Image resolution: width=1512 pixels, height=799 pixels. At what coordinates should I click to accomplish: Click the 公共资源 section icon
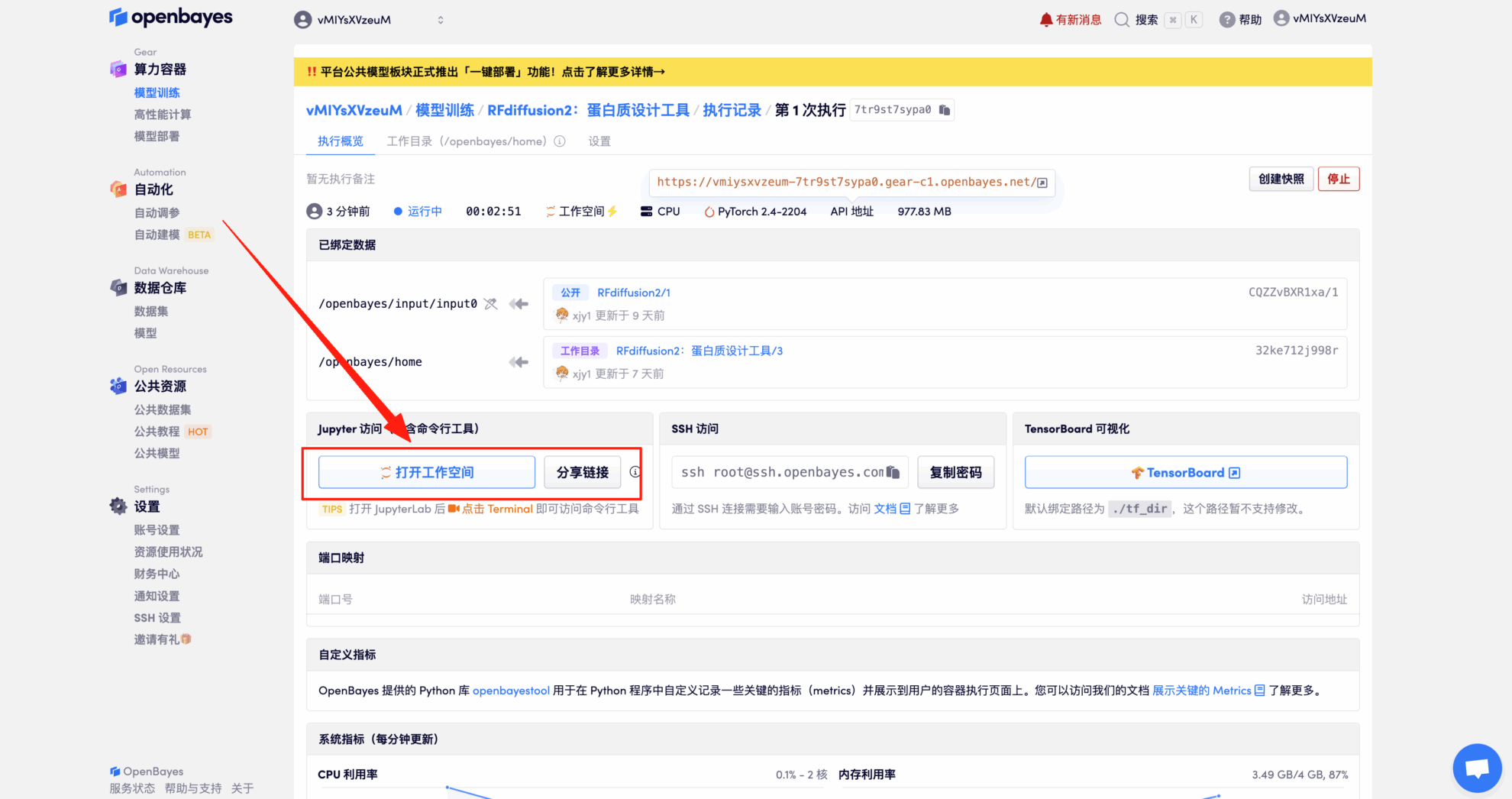tap(118, 387)
